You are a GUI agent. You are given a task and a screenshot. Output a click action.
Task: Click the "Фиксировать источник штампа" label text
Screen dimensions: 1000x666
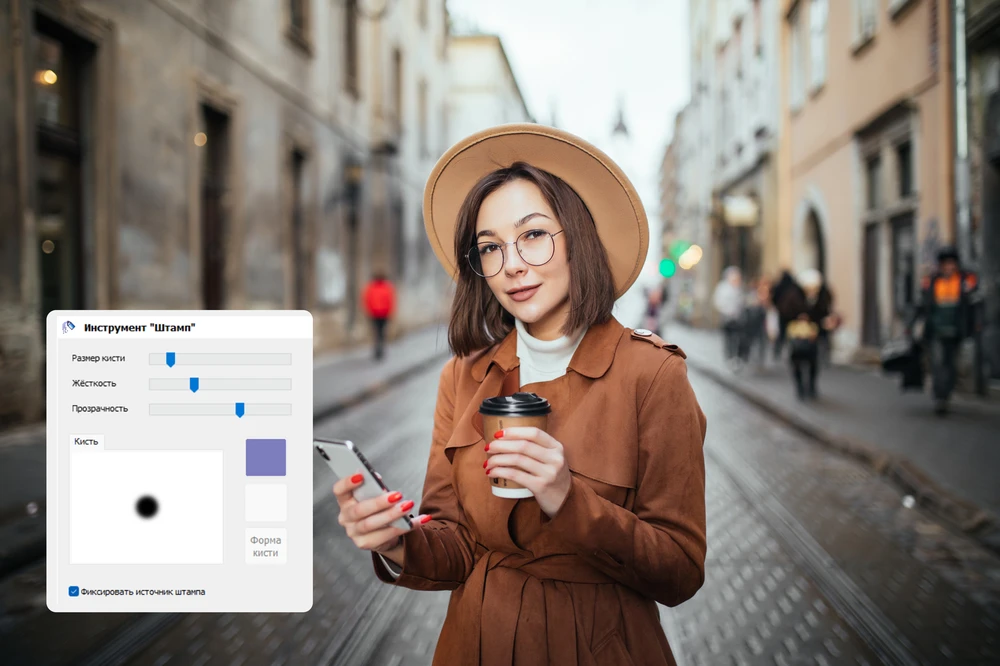click(x=143, y=592)
